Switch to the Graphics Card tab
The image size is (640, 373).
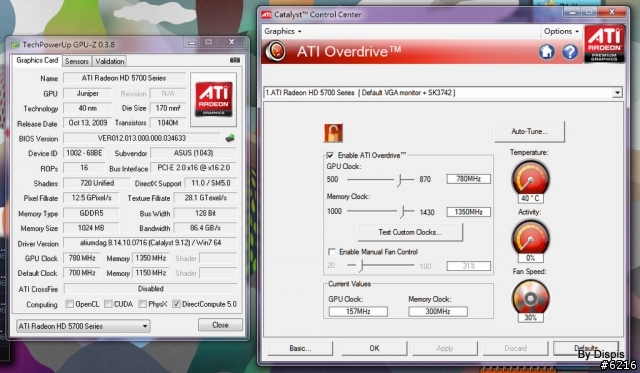pos(37,60)
